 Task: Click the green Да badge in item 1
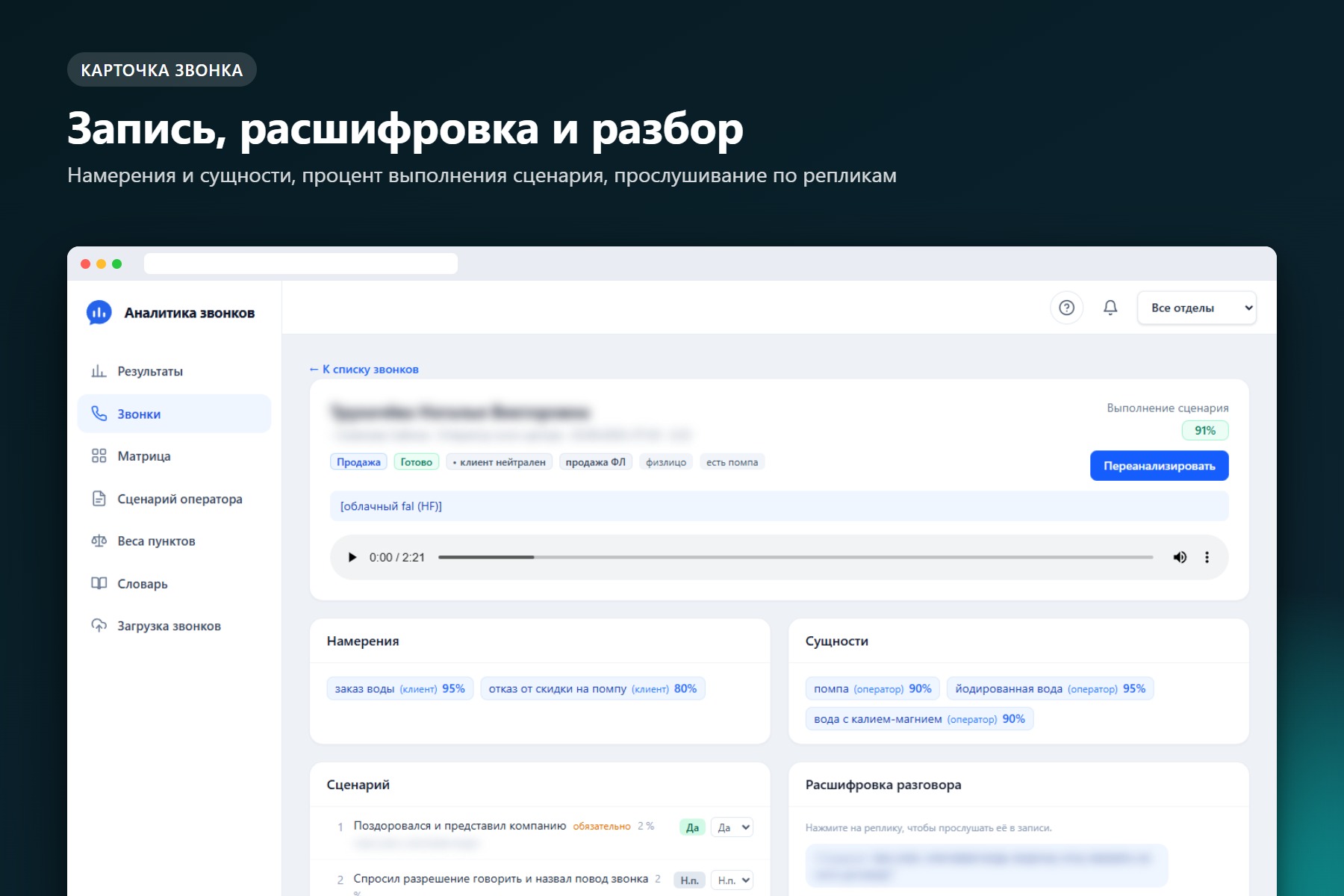pos(692,827)
